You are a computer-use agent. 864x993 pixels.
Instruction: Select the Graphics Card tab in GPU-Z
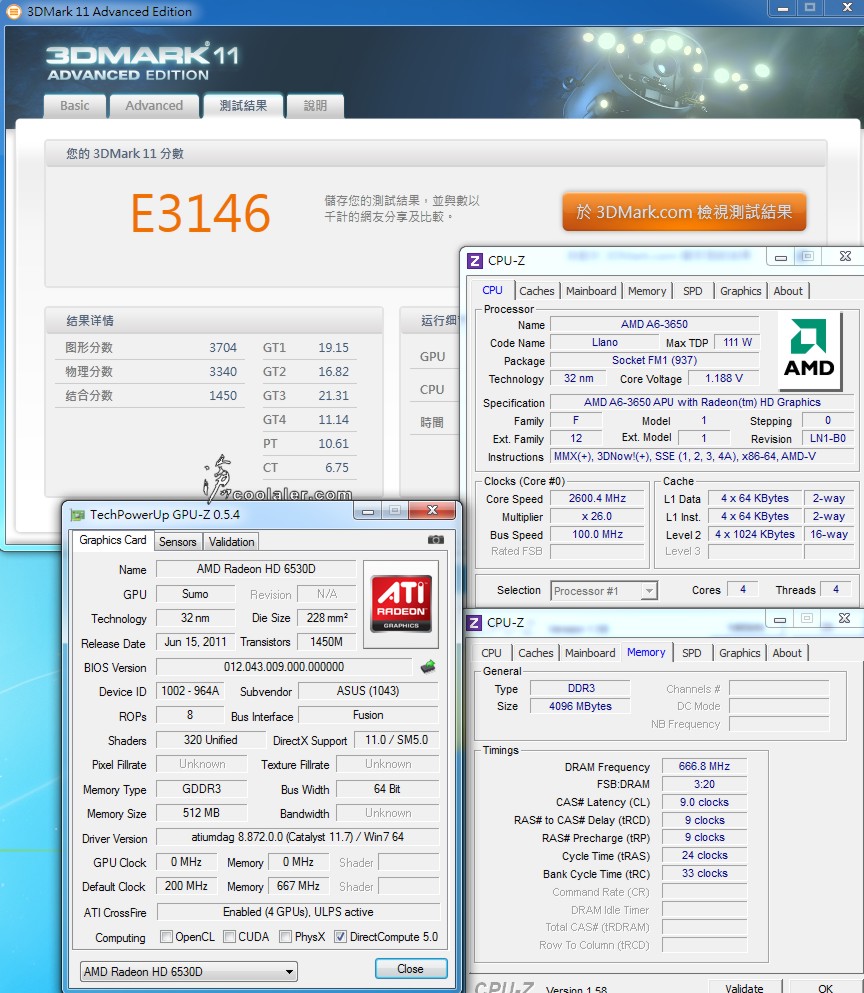pyautogui.click(x=113, y=540)
